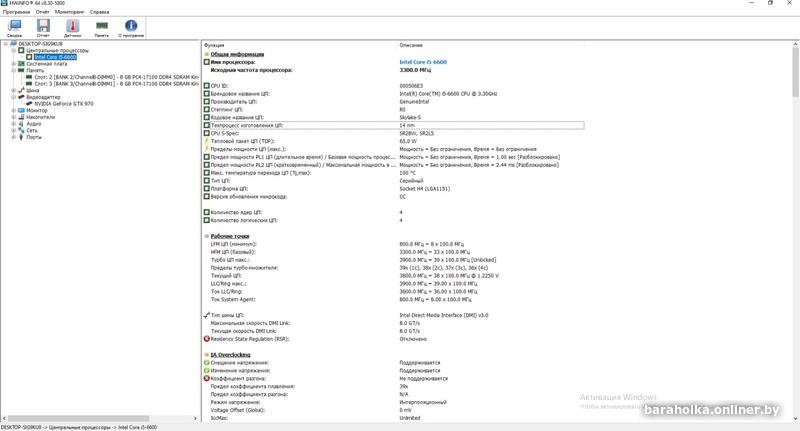Collapse the DESKTOP-S3G9KU8 root node
Screen dimensions: 800x431
pos(6,44)
